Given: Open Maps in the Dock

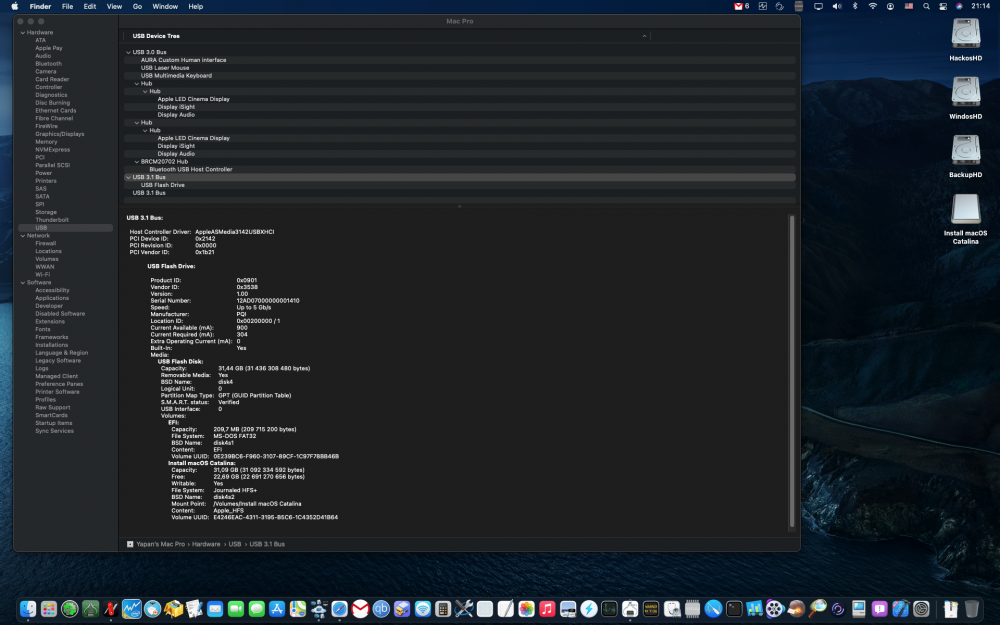Looking at the screenshot, I should click(x=298, y=609).
